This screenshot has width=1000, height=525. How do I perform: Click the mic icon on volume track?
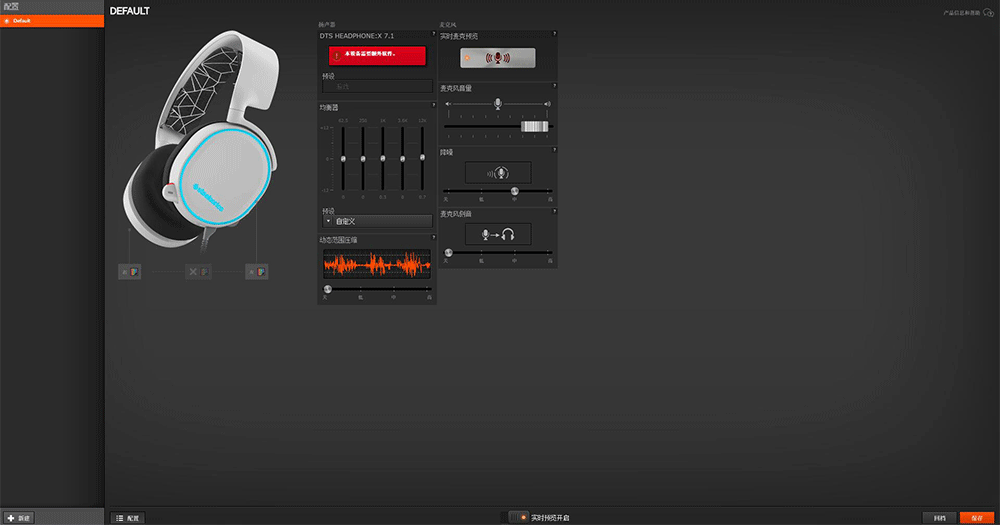pyautogui.click(x=497, y=103)
